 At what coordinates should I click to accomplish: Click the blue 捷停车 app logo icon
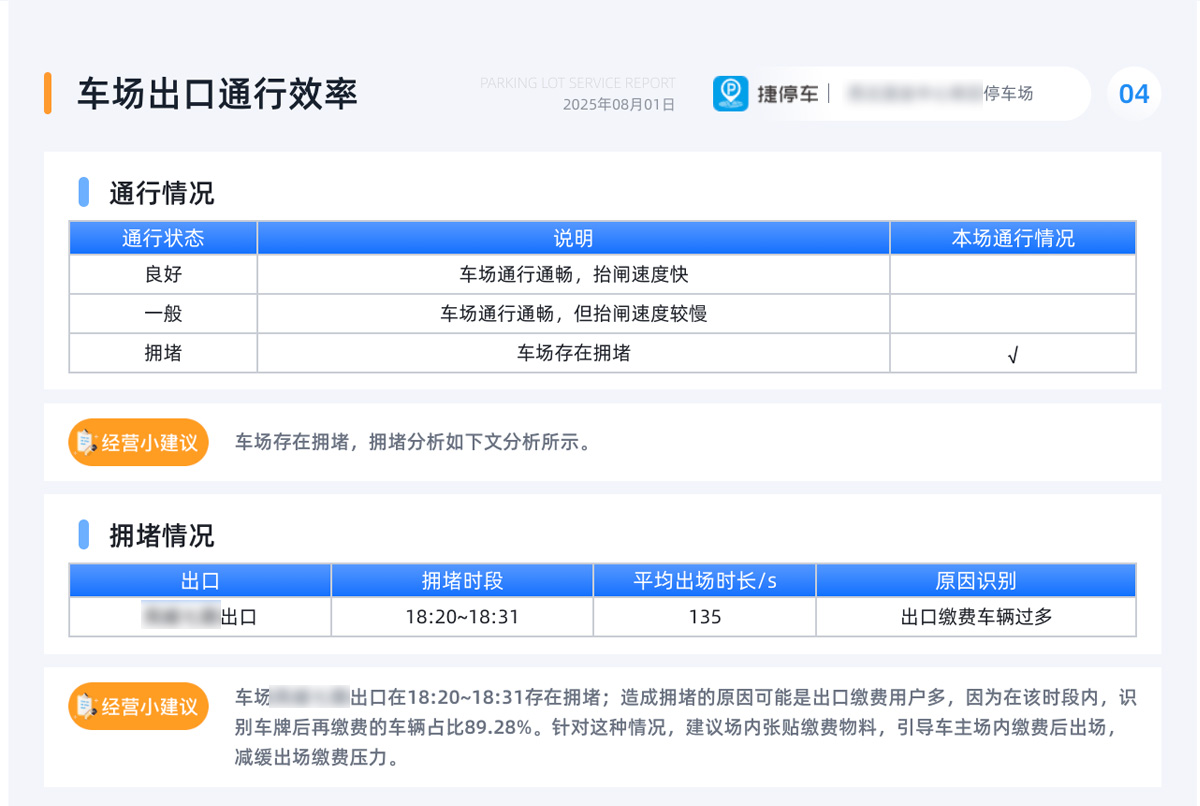click(x=731, y=93)
